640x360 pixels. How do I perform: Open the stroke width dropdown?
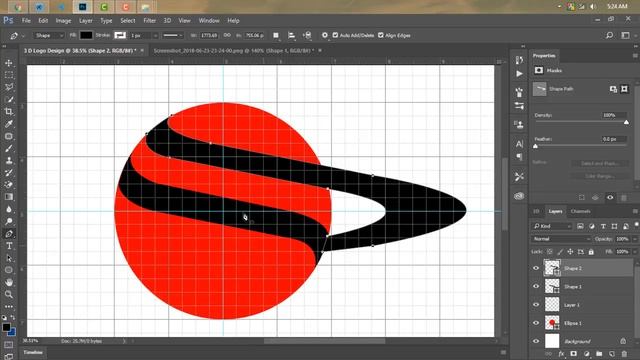(155, 36)
